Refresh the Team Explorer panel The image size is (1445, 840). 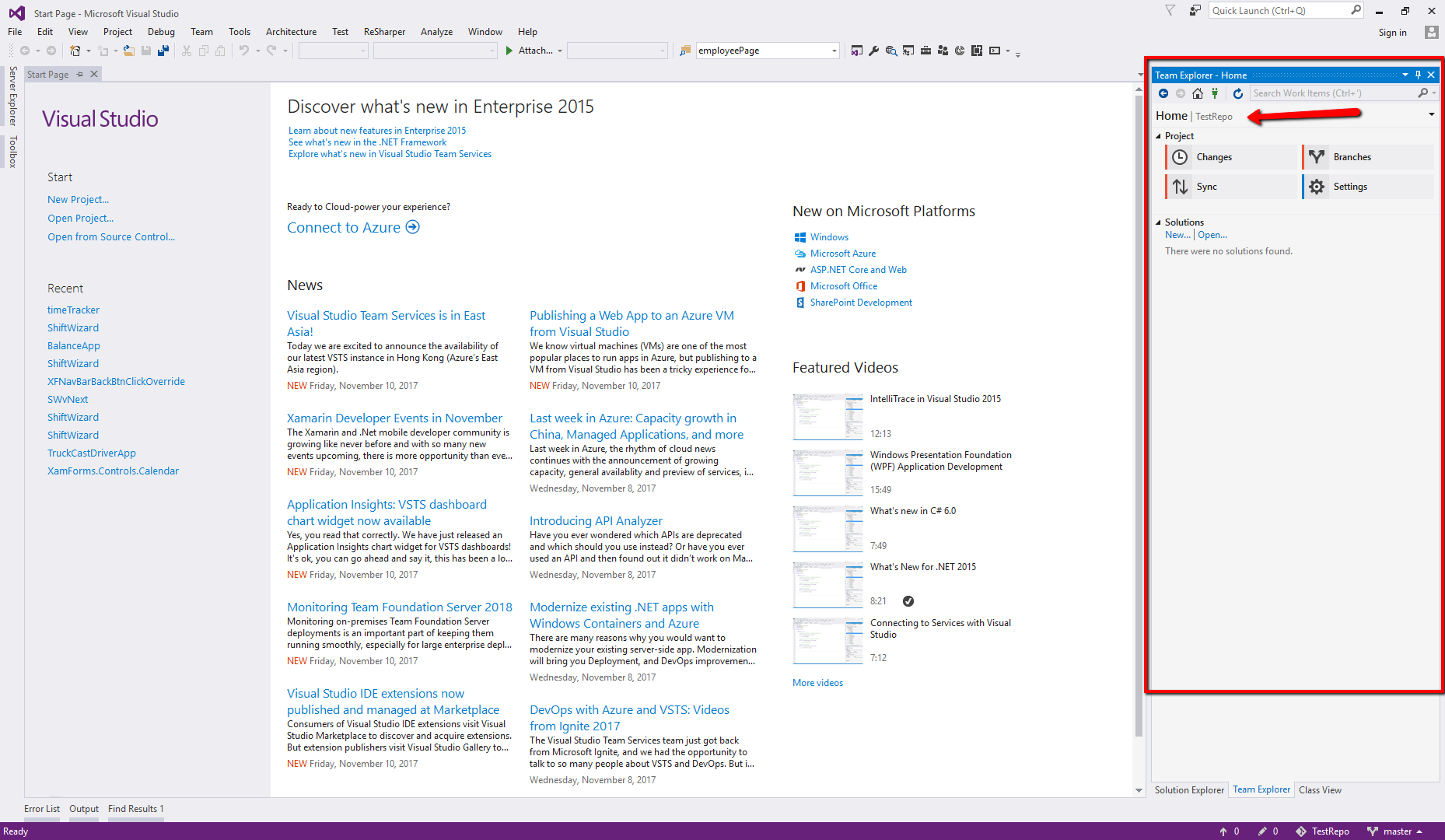coord(1238,93)
